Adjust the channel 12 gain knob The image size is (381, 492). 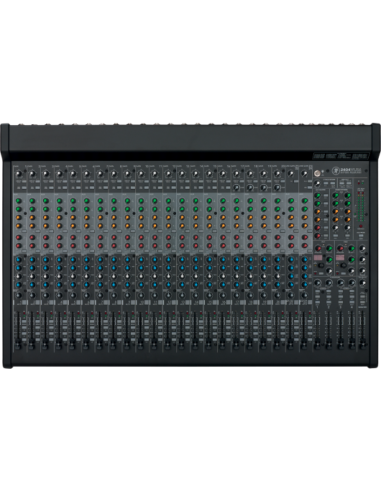click(168, 174)
